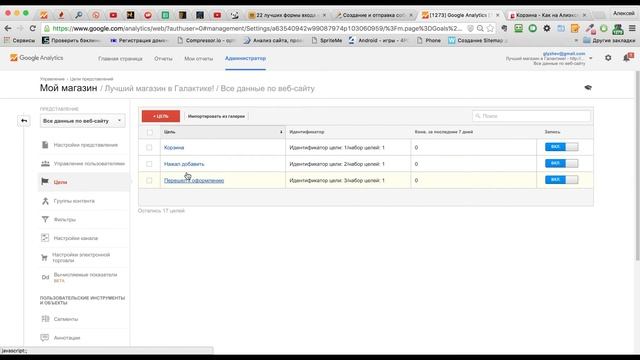Viewport: 640px width, 360px height.
Task: Expand the bookmarks bar overflow chevron
Action: [x=576, y=40]
